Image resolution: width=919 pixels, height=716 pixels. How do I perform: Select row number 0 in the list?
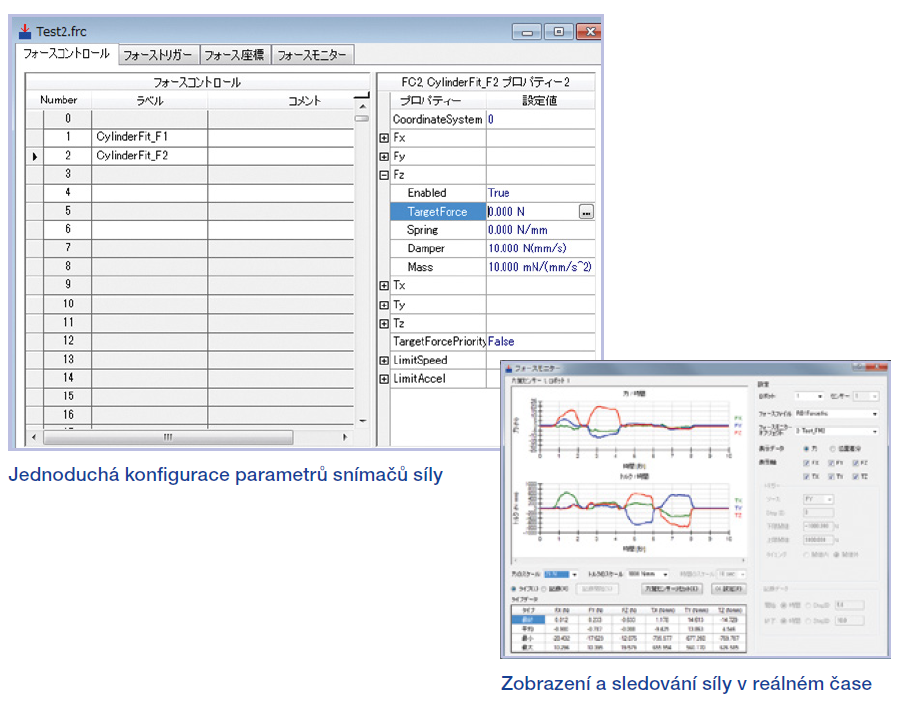[68, 118]
